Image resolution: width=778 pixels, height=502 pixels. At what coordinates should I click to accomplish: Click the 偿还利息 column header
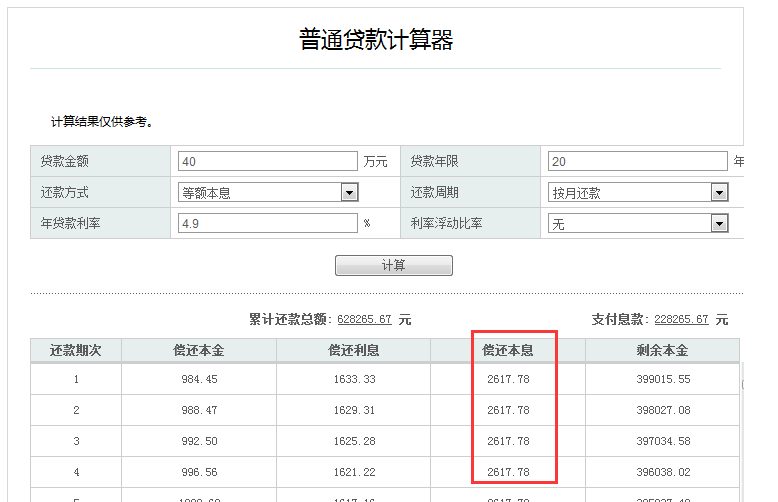pyautogui.click(x=354, y=351)
